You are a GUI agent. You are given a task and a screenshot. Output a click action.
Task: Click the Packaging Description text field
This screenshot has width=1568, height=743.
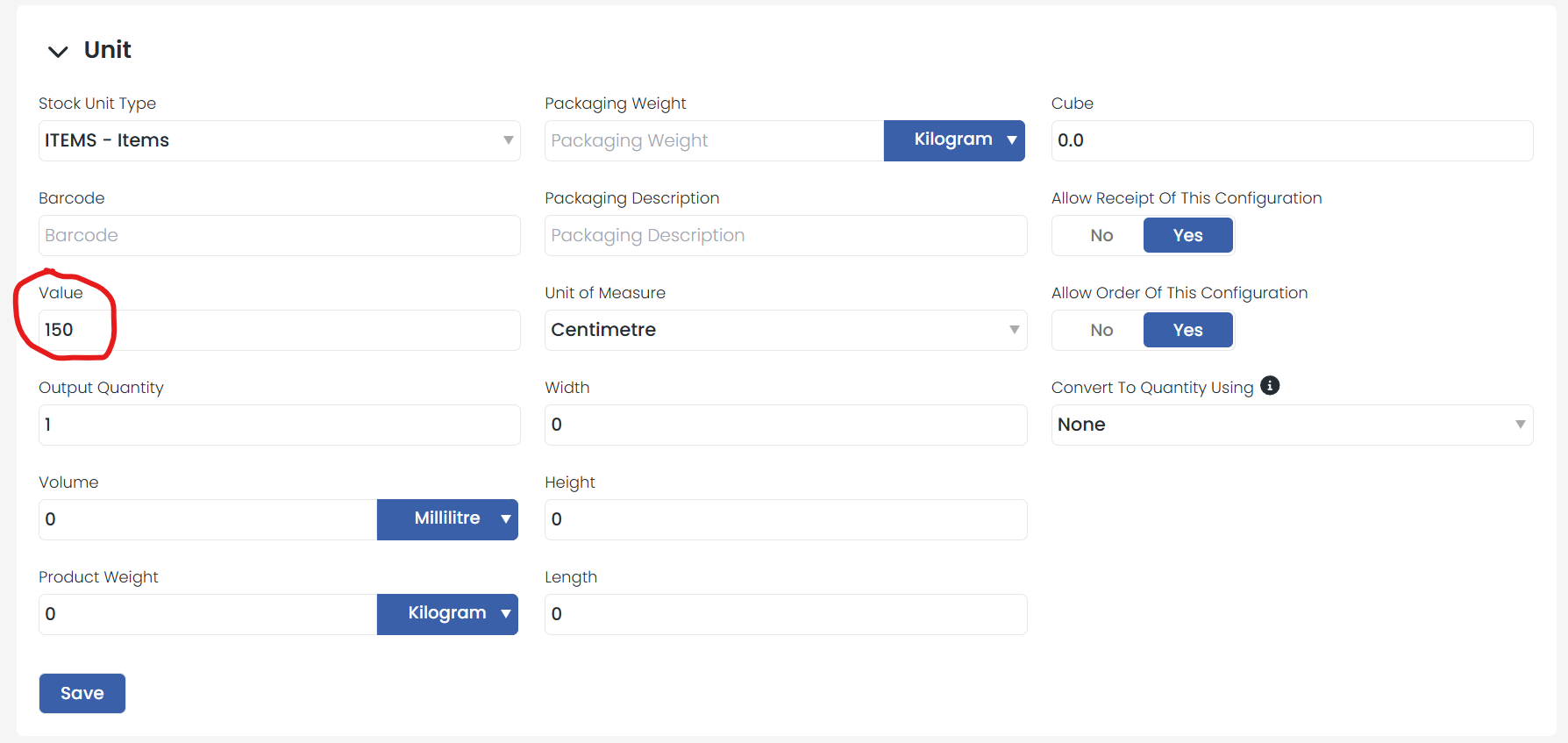[785, 235]
